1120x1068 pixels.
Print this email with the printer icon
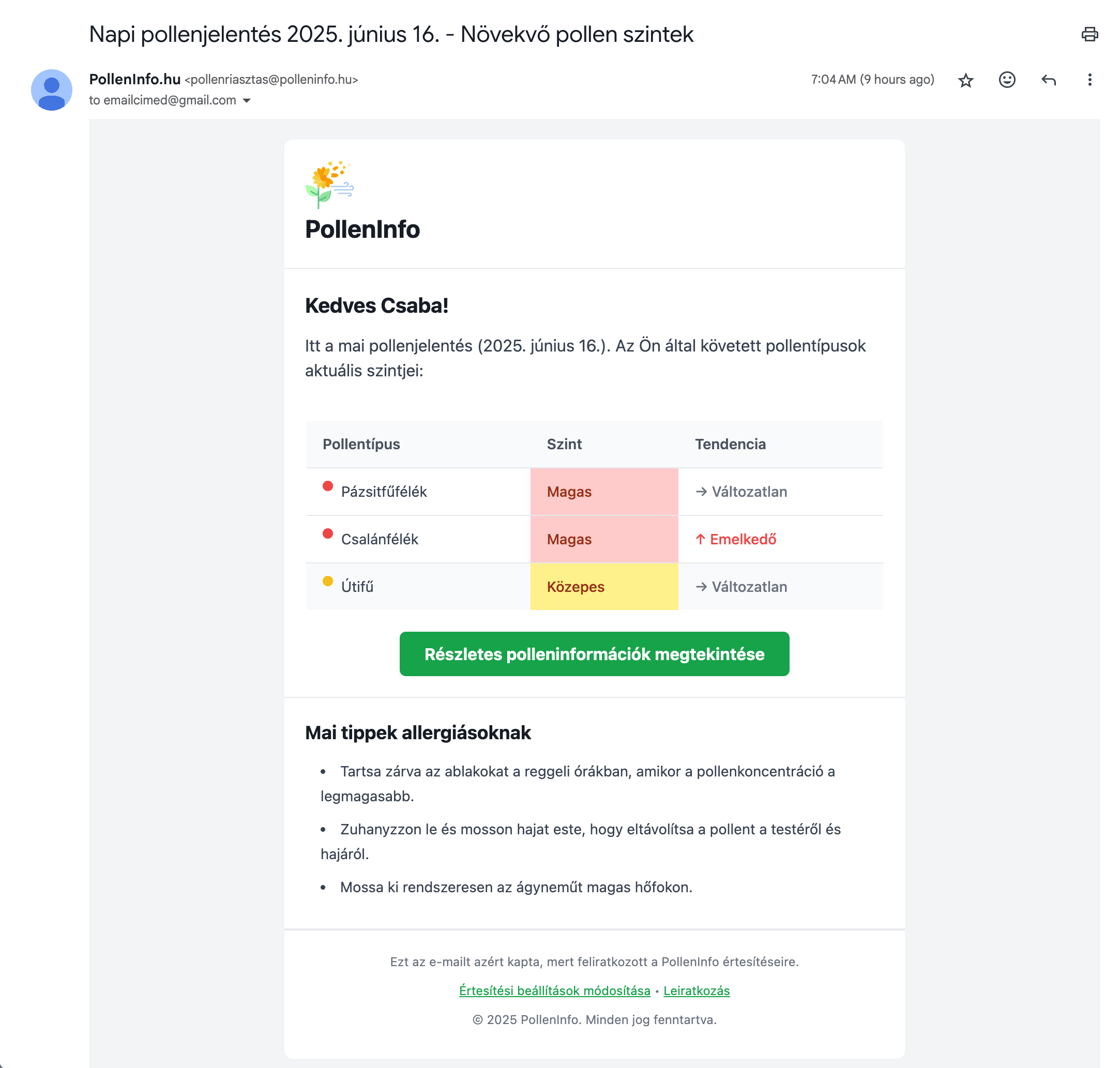1089,34
